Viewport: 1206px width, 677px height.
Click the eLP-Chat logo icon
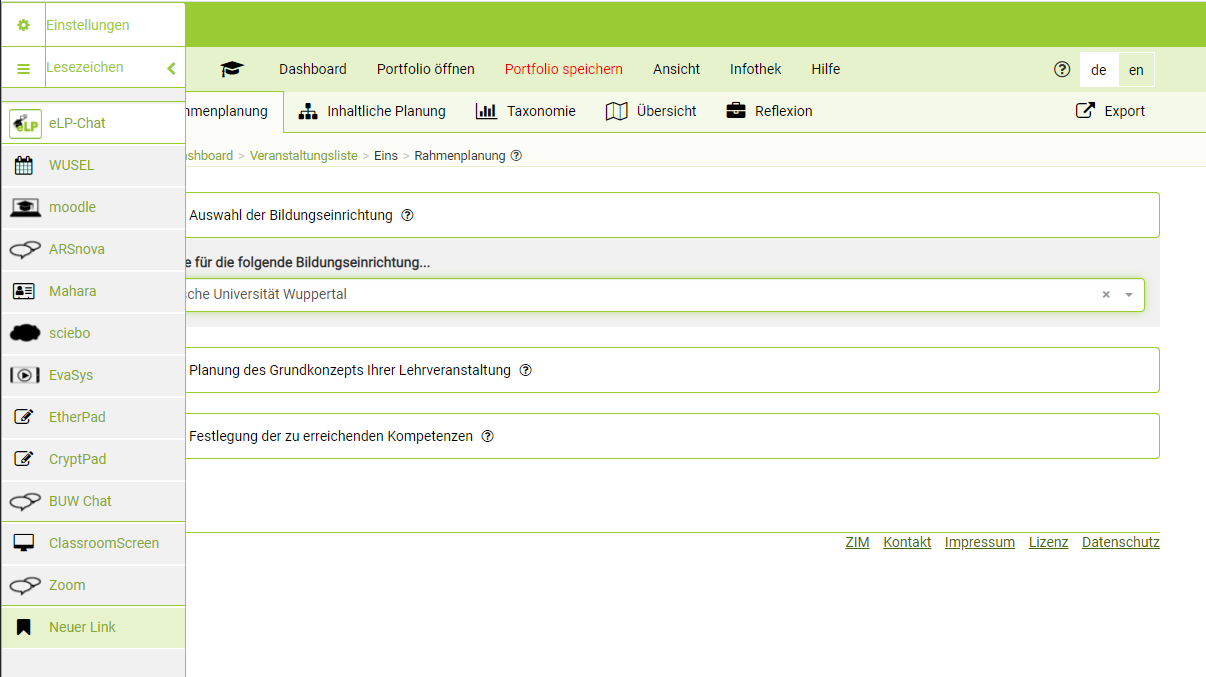[x=25, y=124]
